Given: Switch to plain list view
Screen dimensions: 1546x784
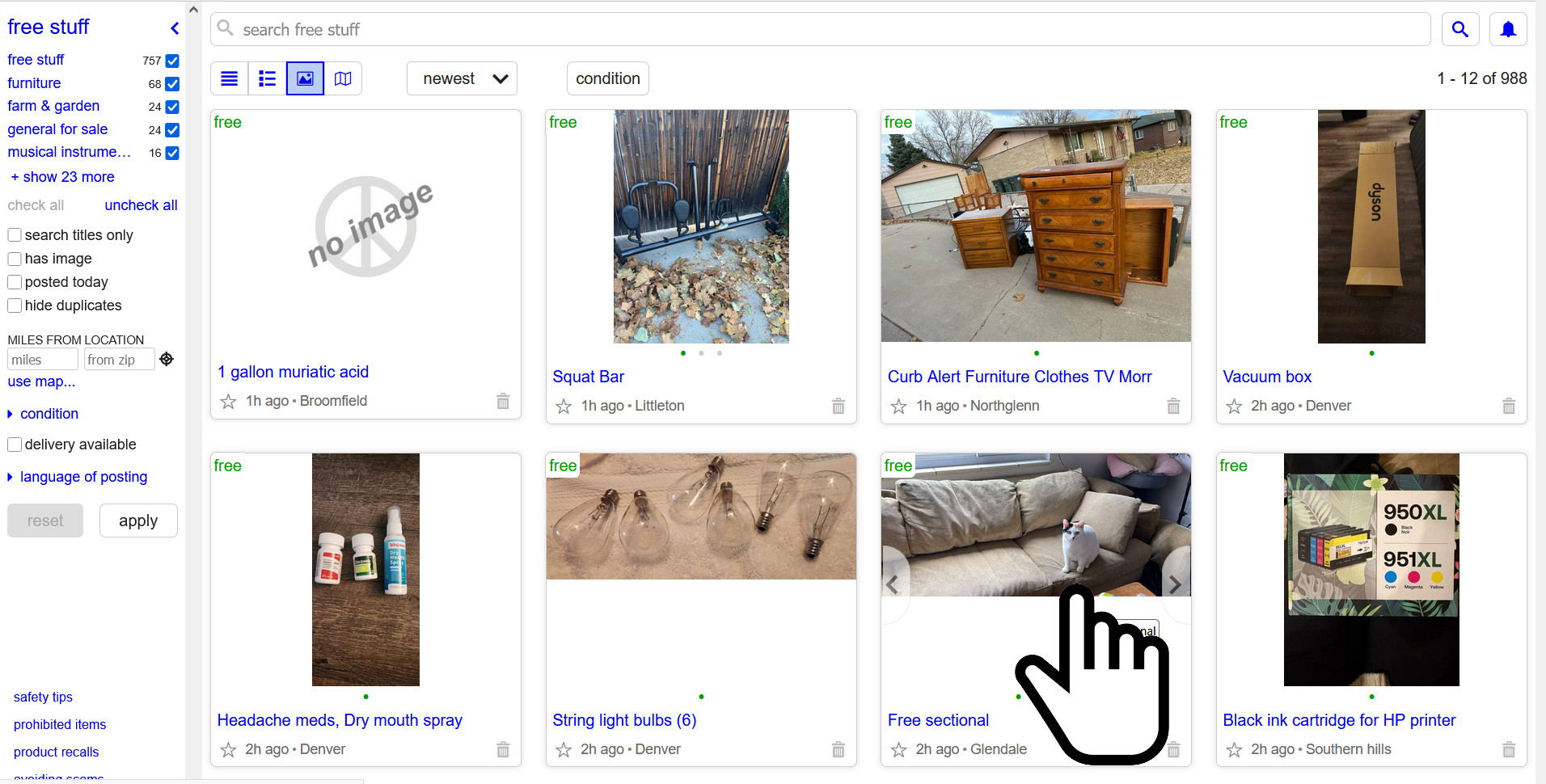Looking at the screenshot, I should click(x=230, y=78).
